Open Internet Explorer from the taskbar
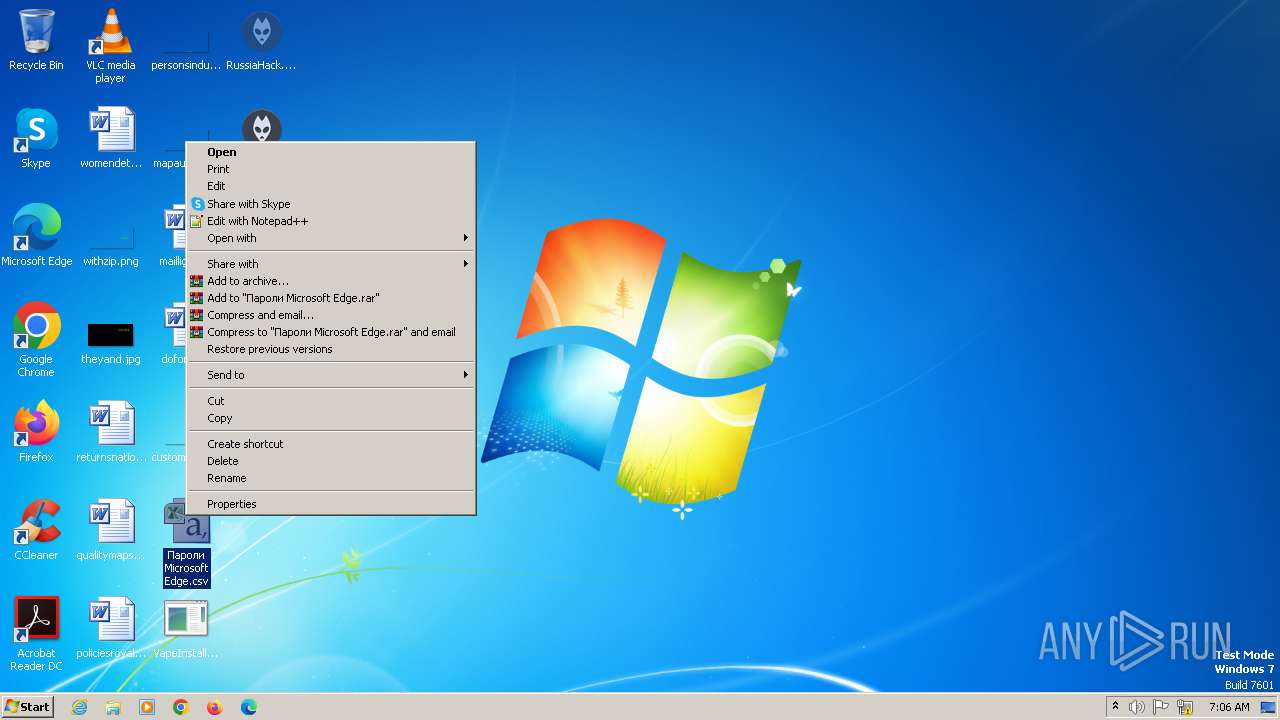The height and width of the screenshot is (720, 1280). pyautogui.click(x=79, y=707)
